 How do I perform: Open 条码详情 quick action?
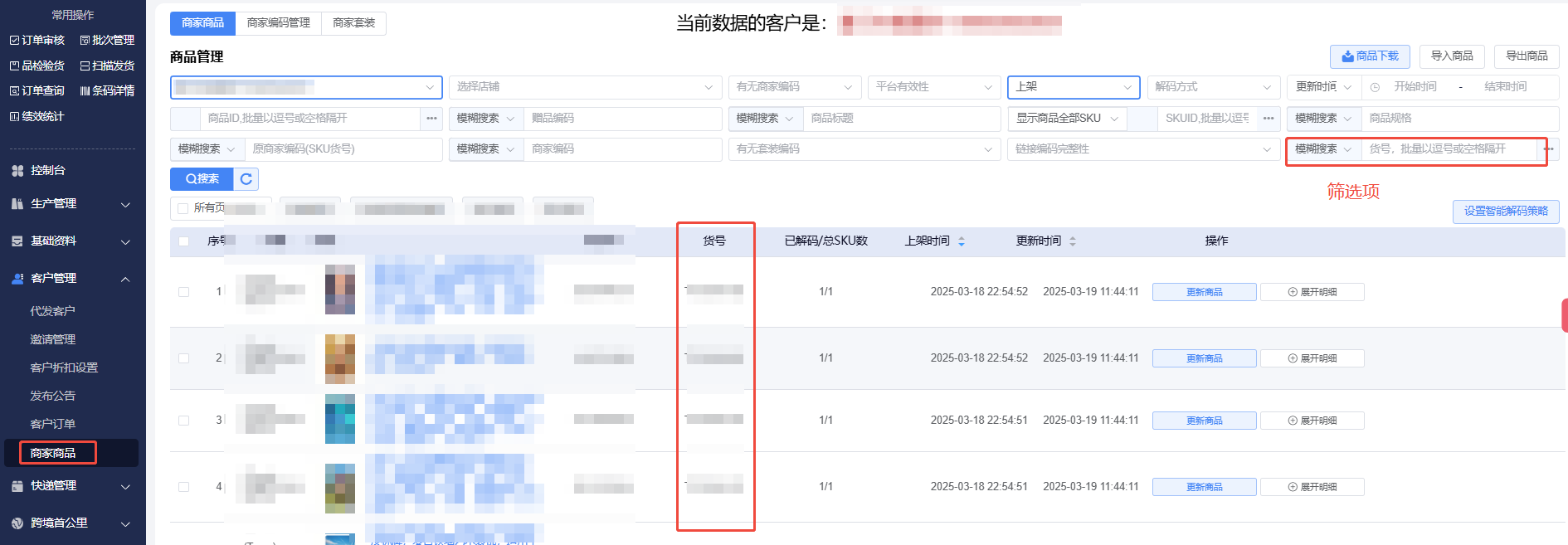107,90
